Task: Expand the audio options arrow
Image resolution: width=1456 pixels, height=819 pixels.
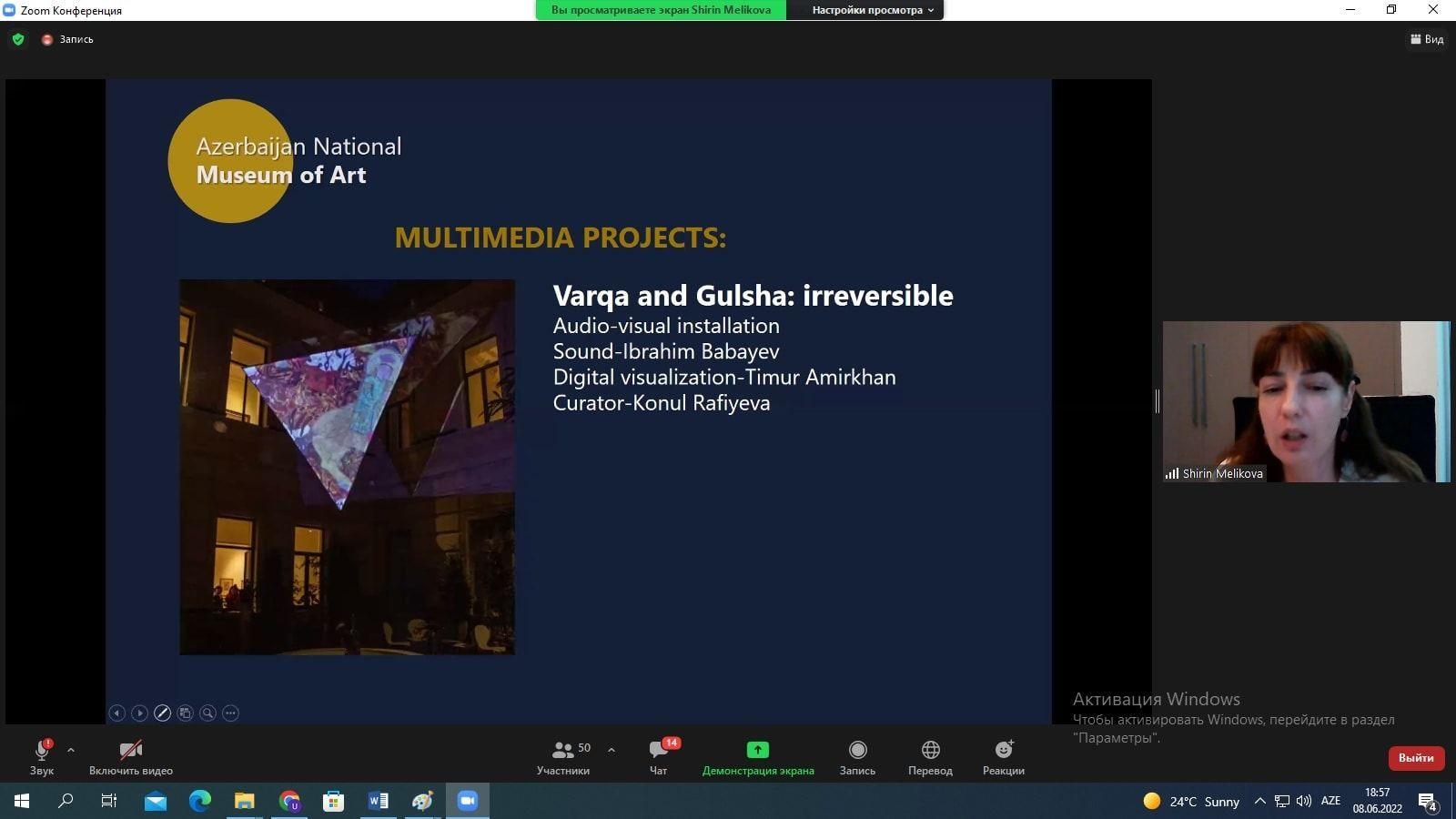Action: (x=71, y=750)
